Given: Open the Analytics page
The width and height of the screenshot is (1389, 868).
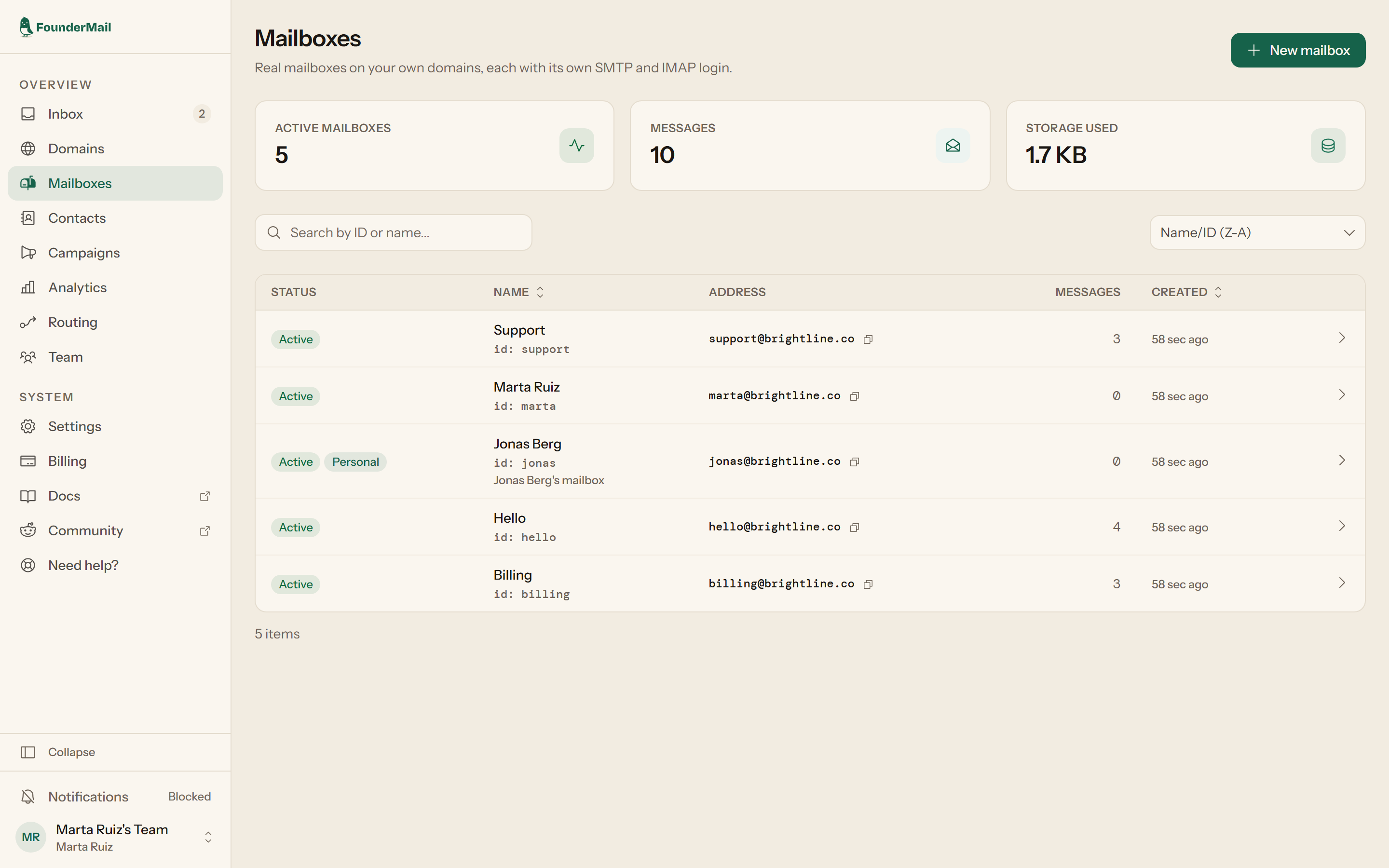Looking at the screenshot, I should pos(115,287).
